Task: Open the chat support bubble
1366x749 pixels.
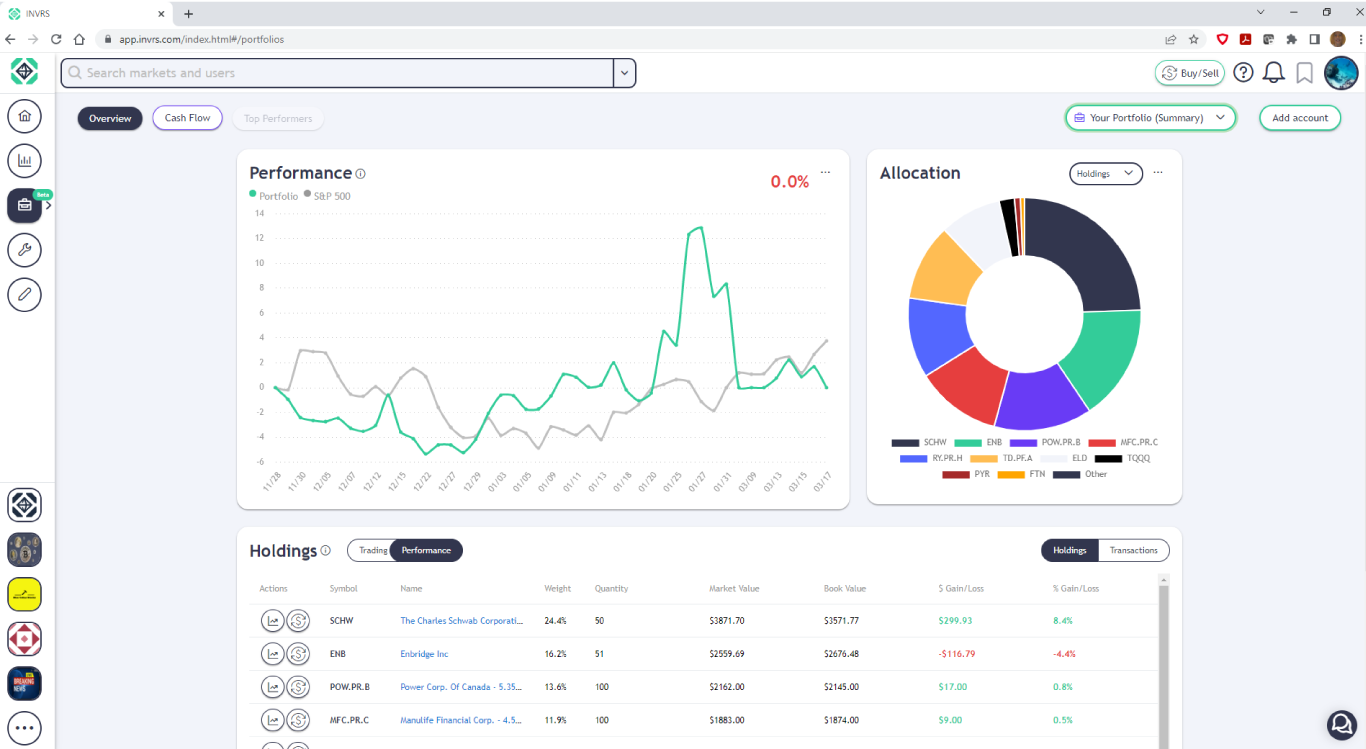Action: click(1340, 724)
